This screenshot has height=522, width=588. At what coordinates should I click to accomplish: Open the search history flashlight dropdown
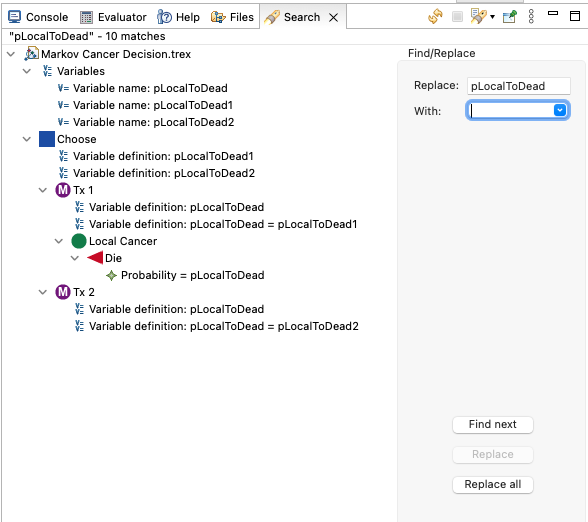pos(492,17)
